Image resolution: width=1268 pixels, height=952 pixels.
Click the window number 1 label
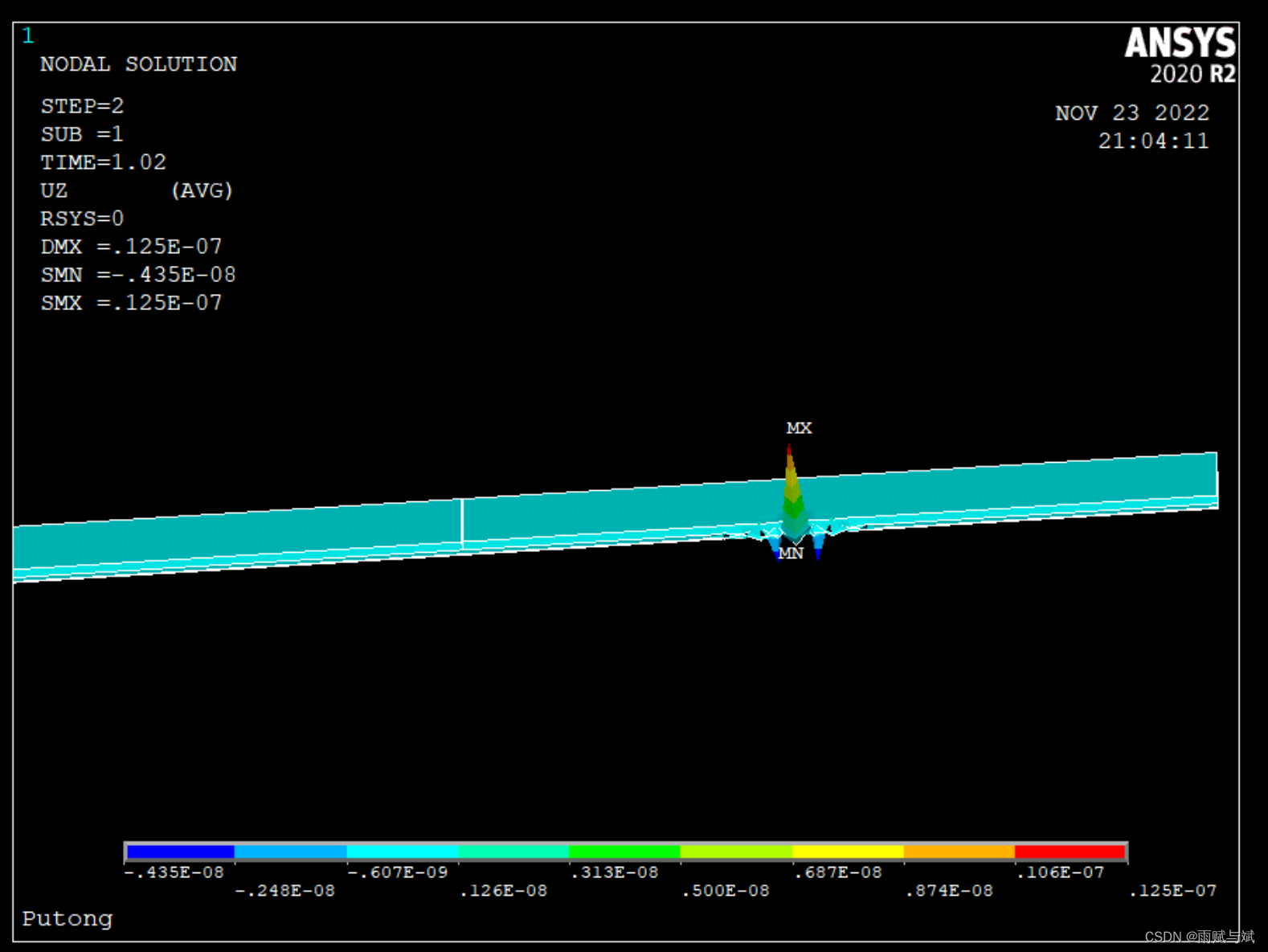click(28, 36)
